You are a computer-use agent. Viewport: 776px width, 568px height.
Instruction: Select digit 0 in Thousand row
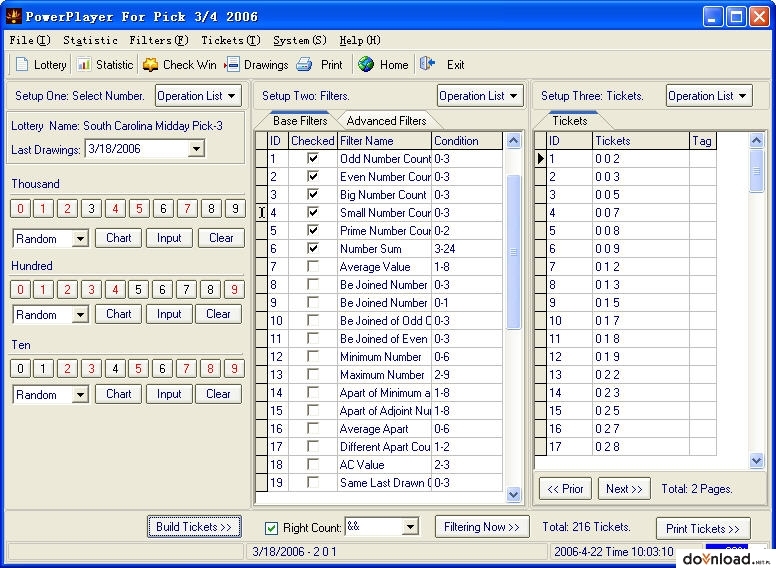[x=20, y=209]
